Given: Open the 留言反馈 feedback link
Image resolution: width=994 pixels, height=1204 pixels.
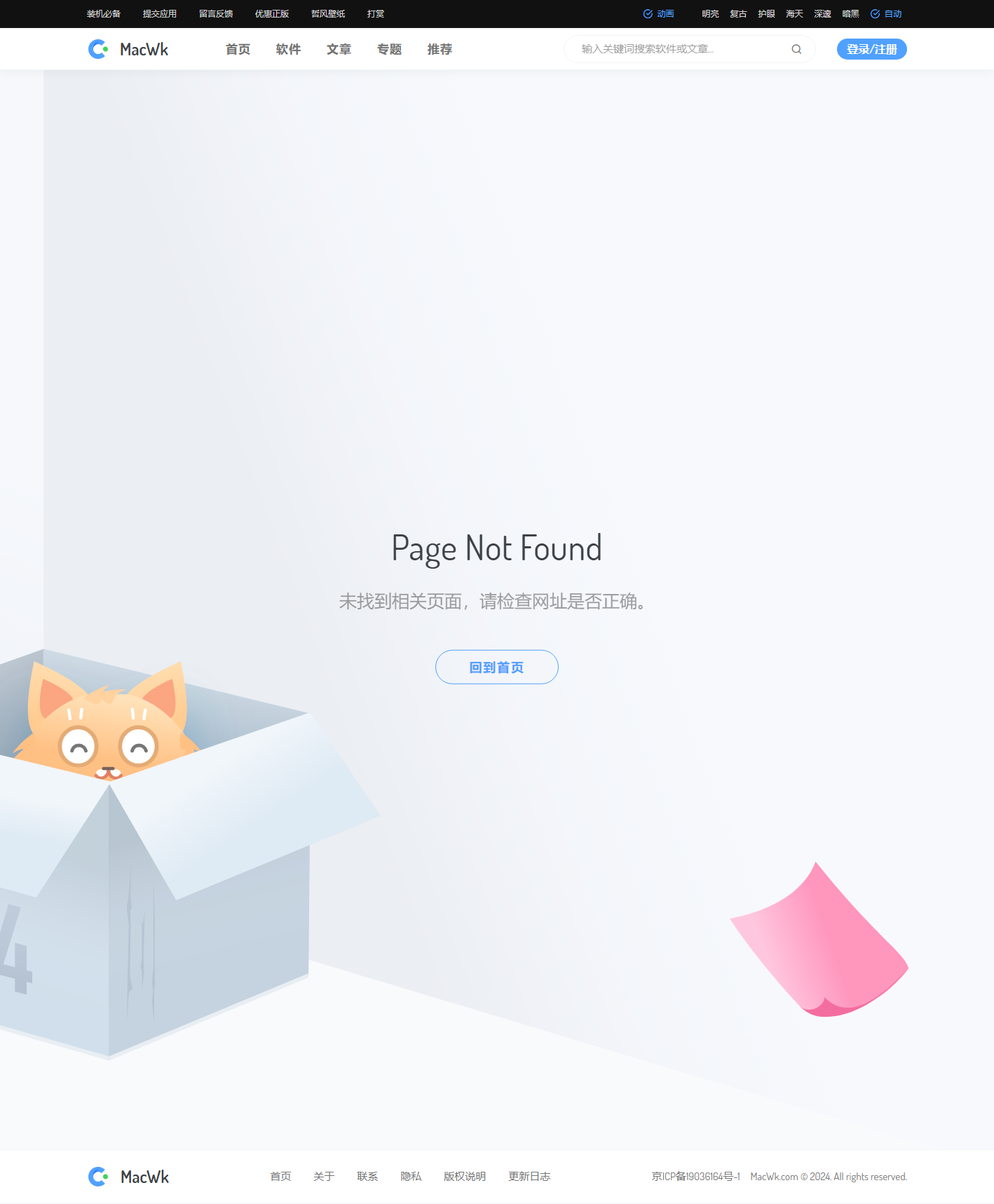Looking at the screenshot, I should [x=216, y=14].
